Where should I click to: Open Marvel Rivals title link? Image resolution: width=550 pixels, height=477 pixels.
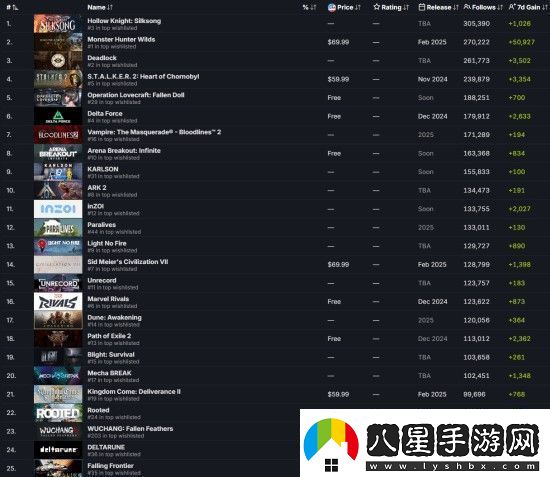point(108,299)
